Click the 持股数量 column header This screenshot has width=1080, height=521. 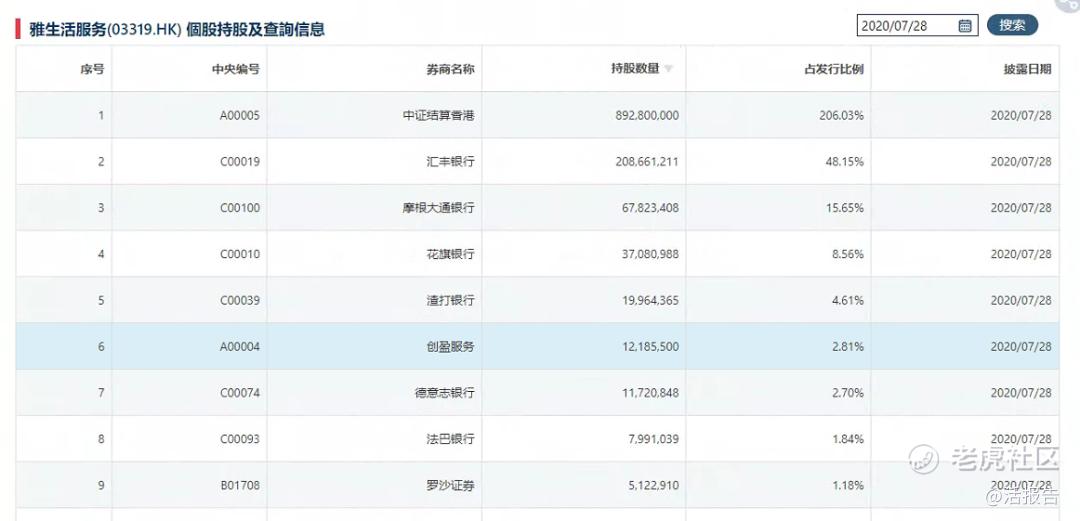(635, 68)
